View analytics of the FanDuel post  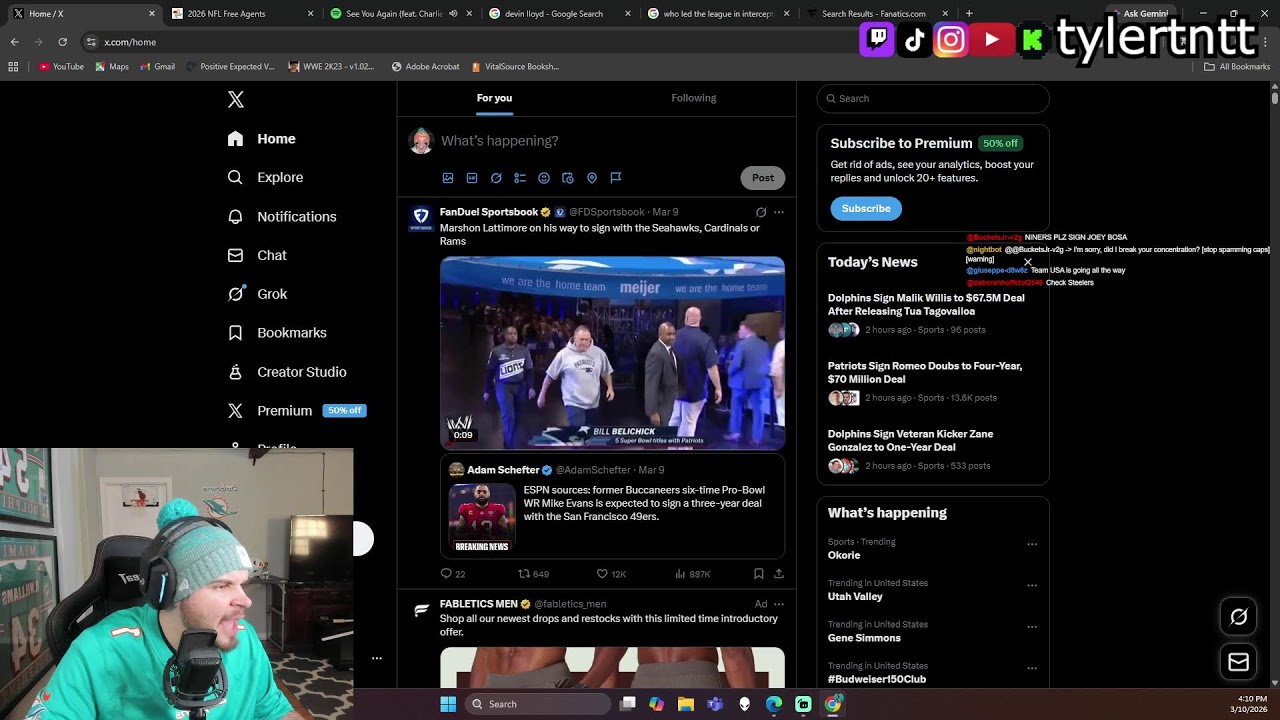(x=692, y=574)
